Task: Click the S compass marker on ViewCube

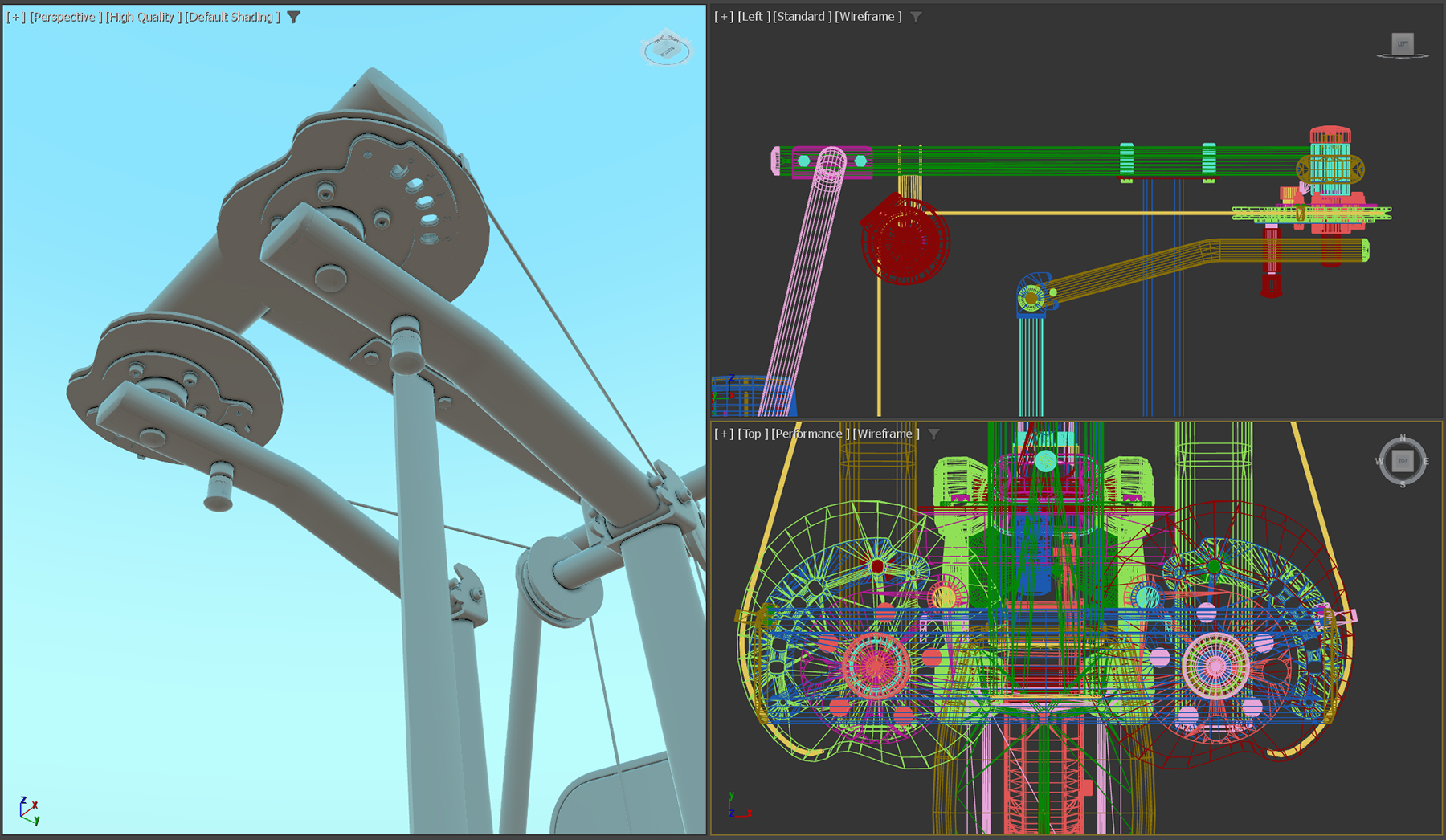Action: (x=1403, y=484)
